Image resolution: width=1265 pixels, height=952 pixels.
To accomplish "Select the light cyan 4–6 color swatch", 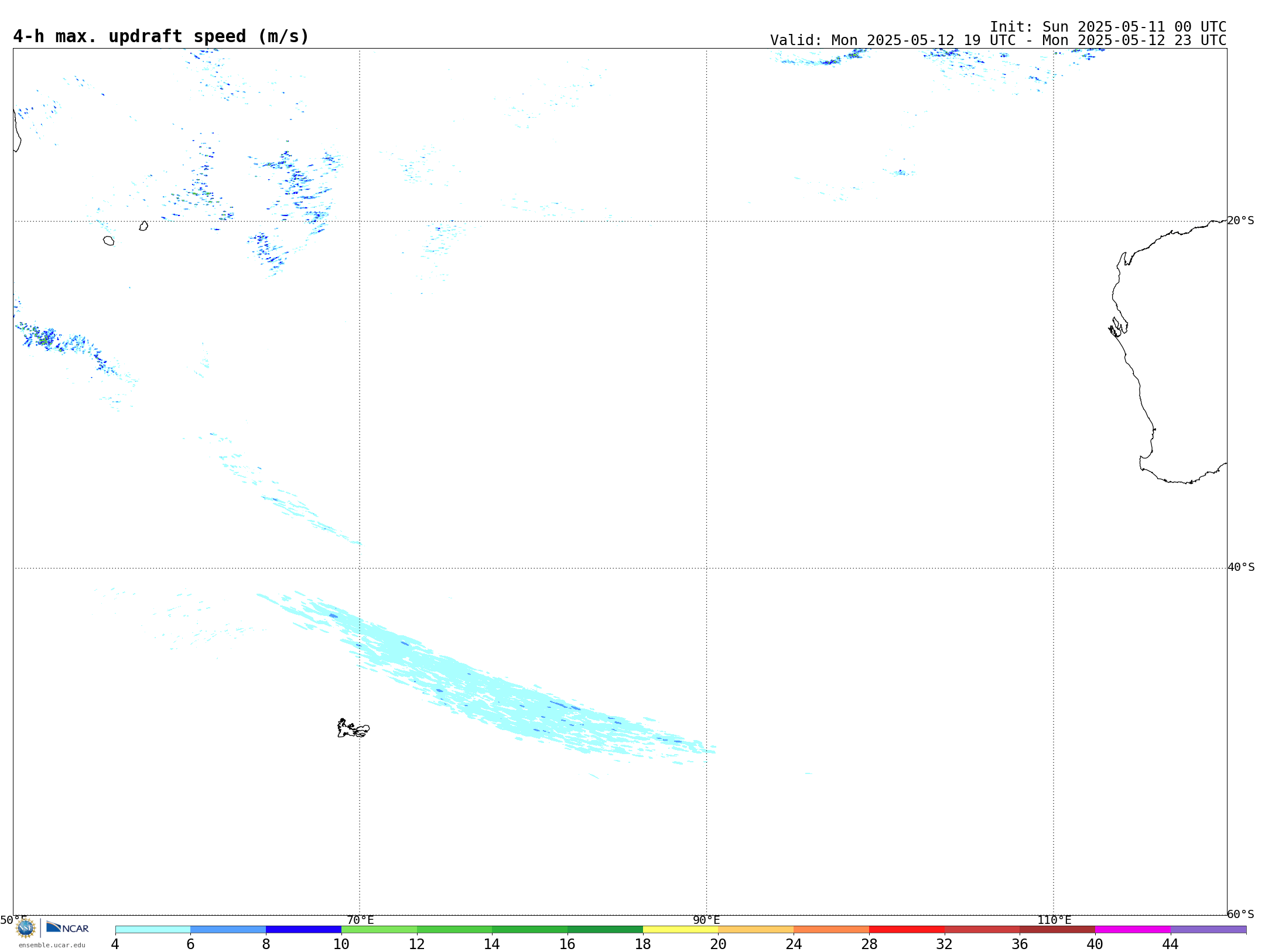I will tap(153, 929).
